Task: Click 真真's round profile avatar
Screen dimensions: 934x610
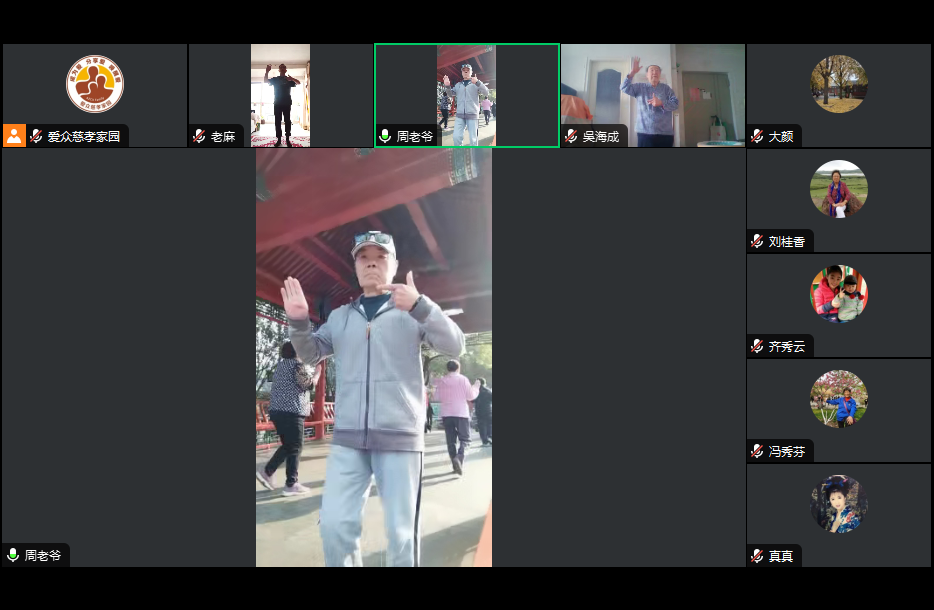Action: tap(839, 504)
